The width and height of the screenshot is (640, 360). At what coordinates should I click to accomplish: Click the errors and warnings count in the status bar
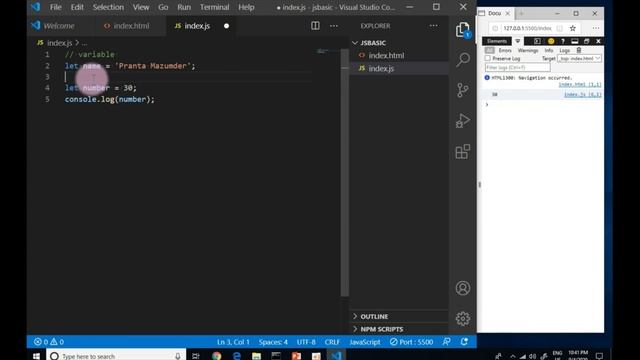tap(49, 342)
